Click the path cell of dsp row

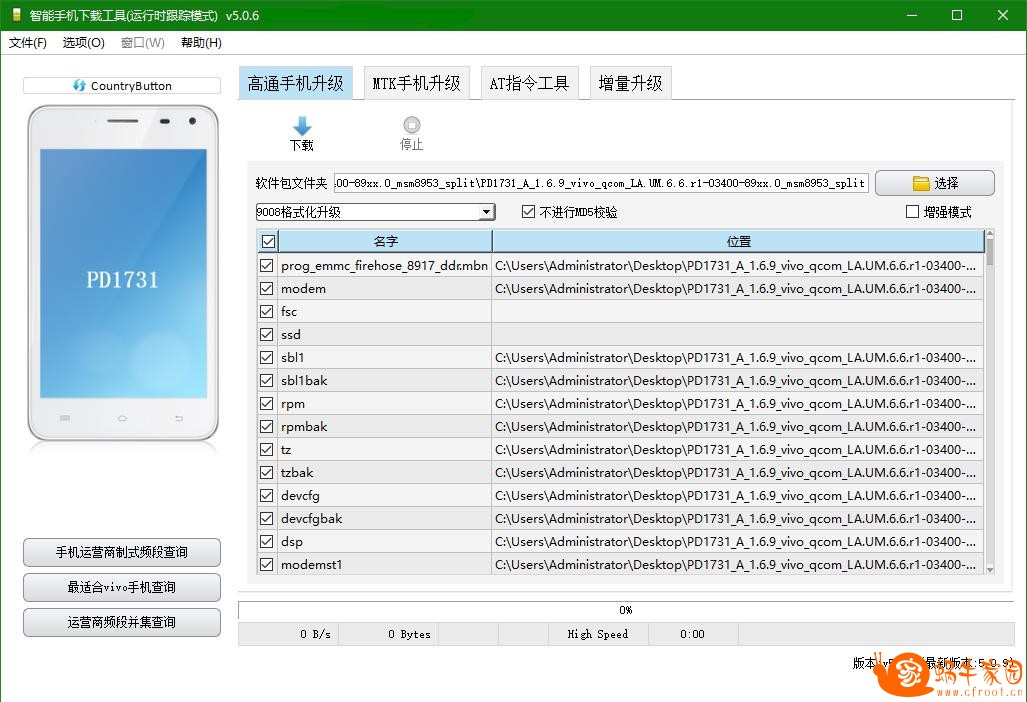click(738, 542)
